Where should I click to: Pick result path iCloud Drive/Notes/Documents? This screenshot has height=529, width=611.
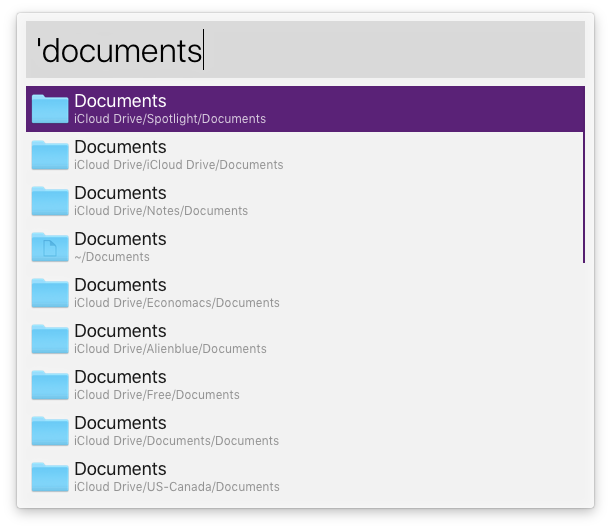[161, 211]
